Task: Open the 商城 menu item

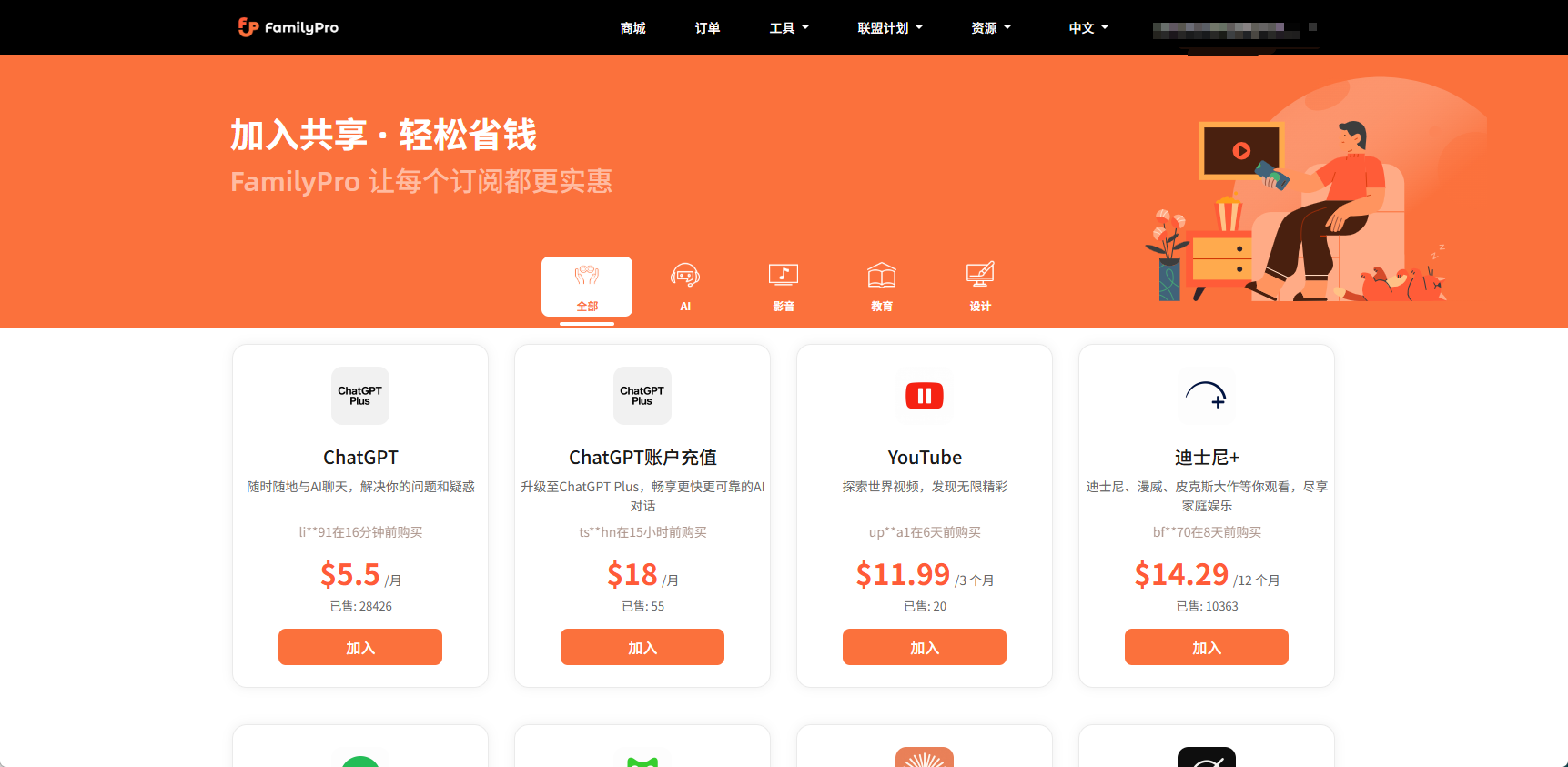Action: coord(632,28)
